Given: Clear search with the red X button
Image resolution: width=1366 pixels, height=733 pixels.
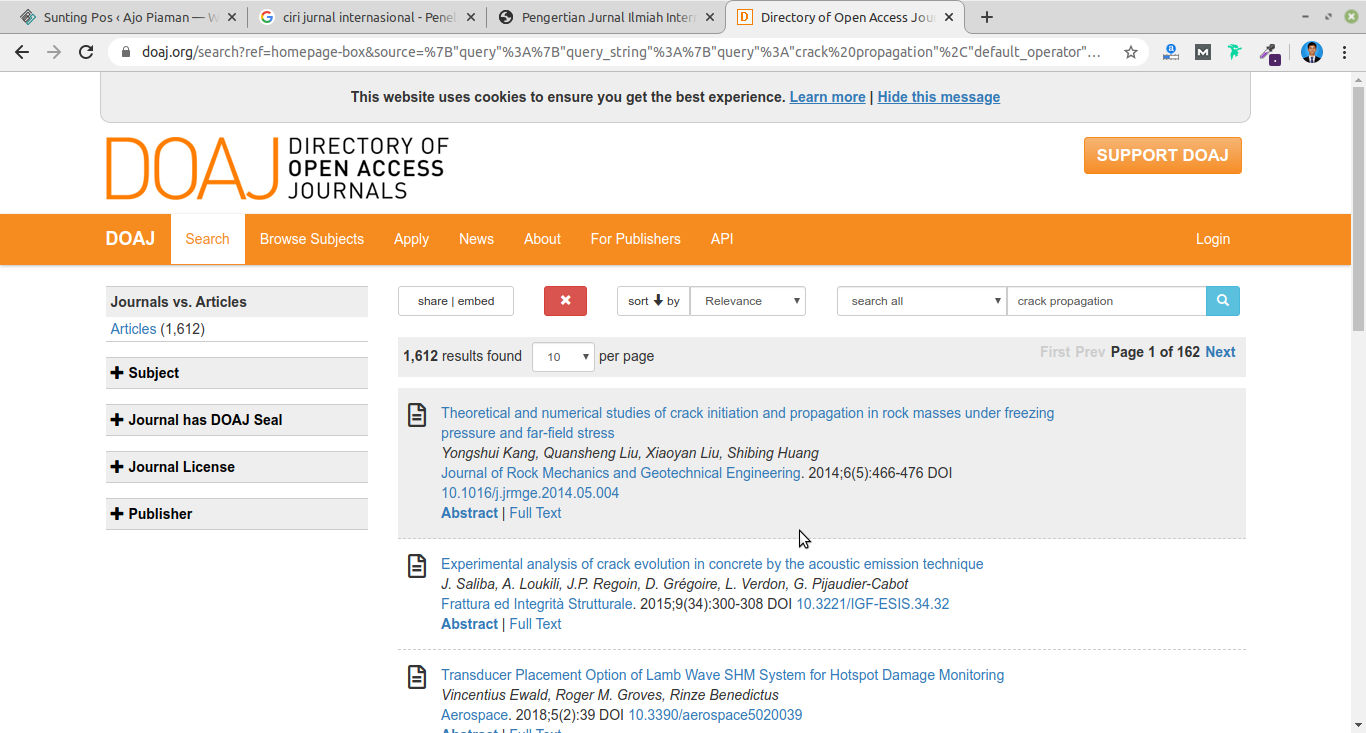Looking at the screenshot, I should 565,301.
